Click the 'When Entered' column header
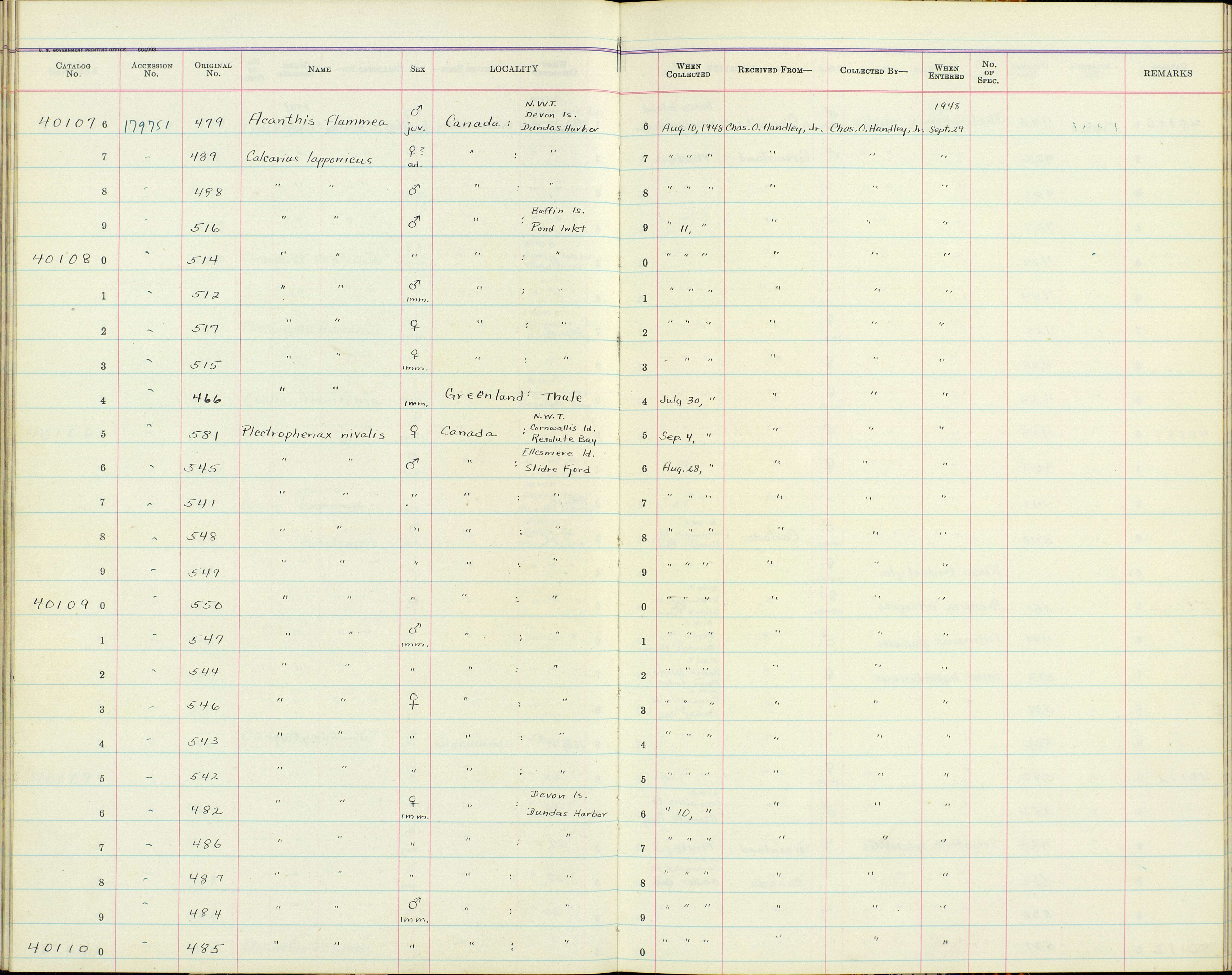Screen dimensions: 1232x975 pyautogui.click(x=946, y=73)
